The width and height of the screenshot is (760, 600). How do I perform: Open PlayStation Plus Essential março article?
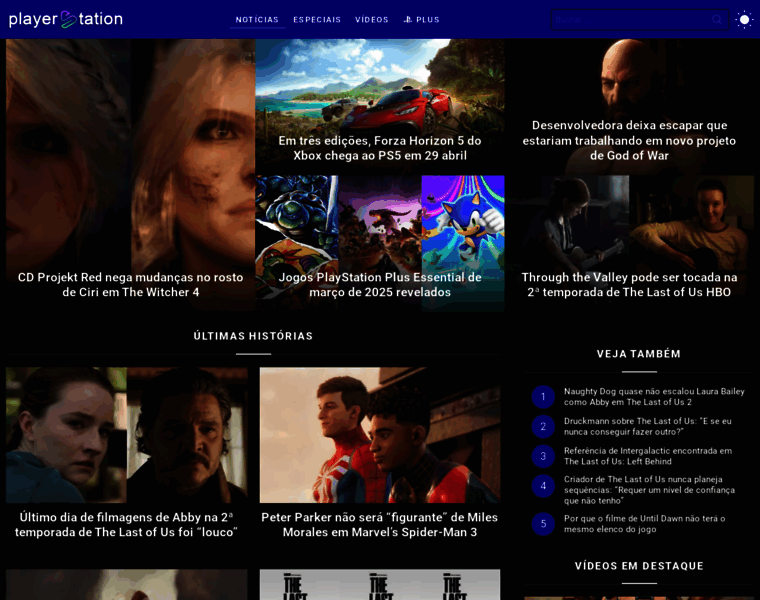380,284
